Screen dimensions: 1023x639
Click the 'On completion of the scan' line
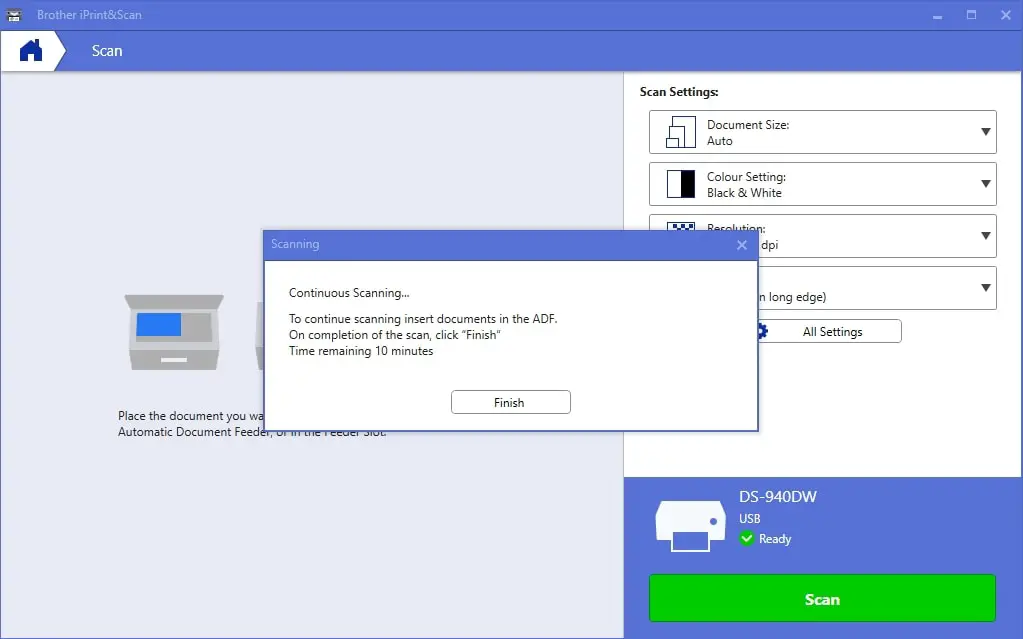coord(395,335)
